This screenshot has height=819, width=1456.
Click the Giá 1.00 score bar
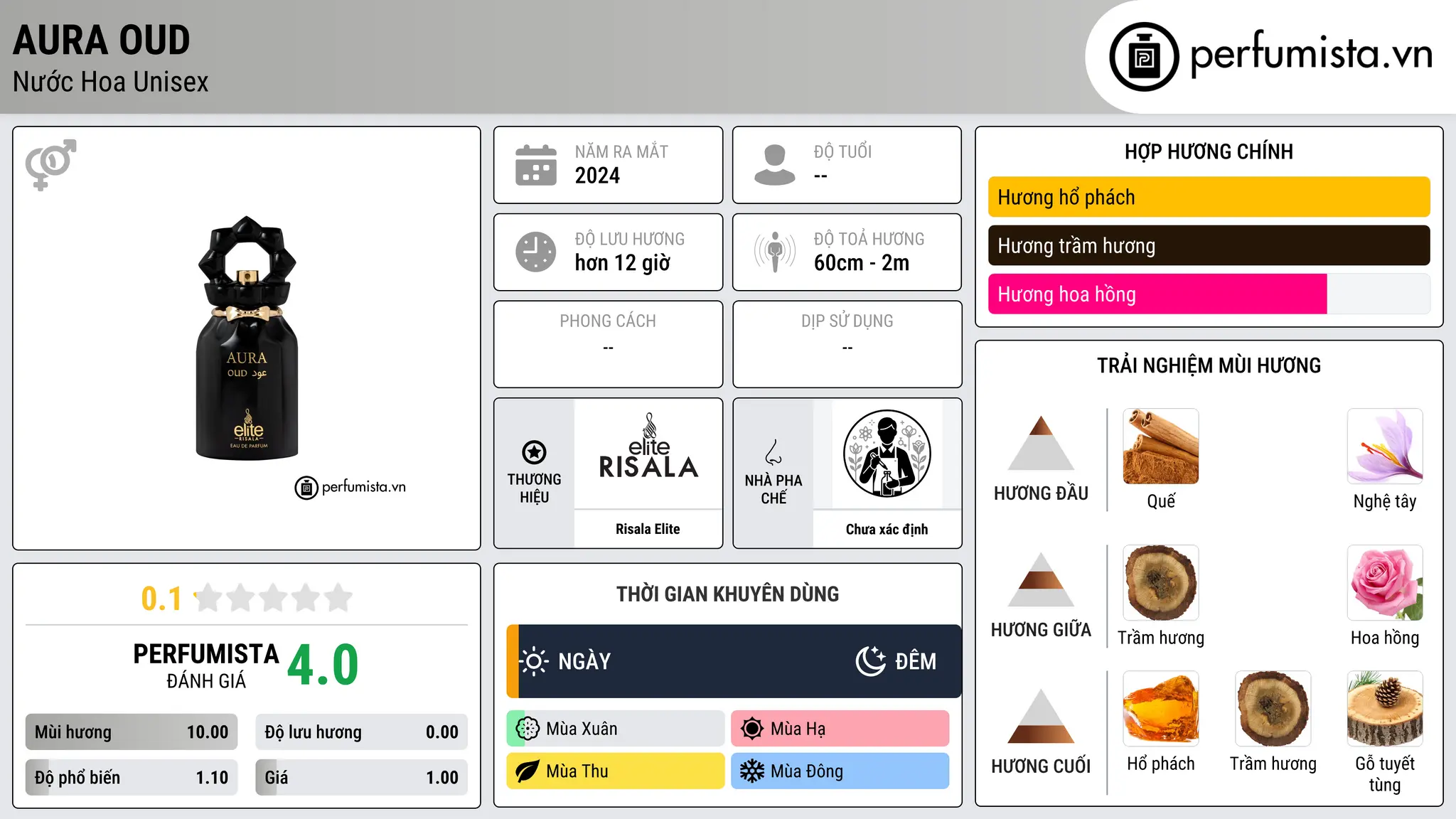362,778
